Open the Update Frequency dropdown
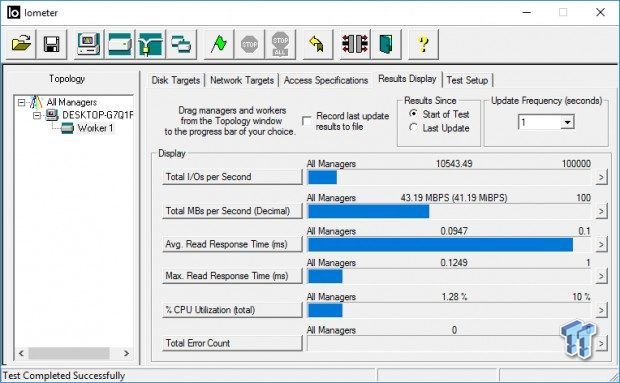The image size is (620, 383). pos(567,122)
